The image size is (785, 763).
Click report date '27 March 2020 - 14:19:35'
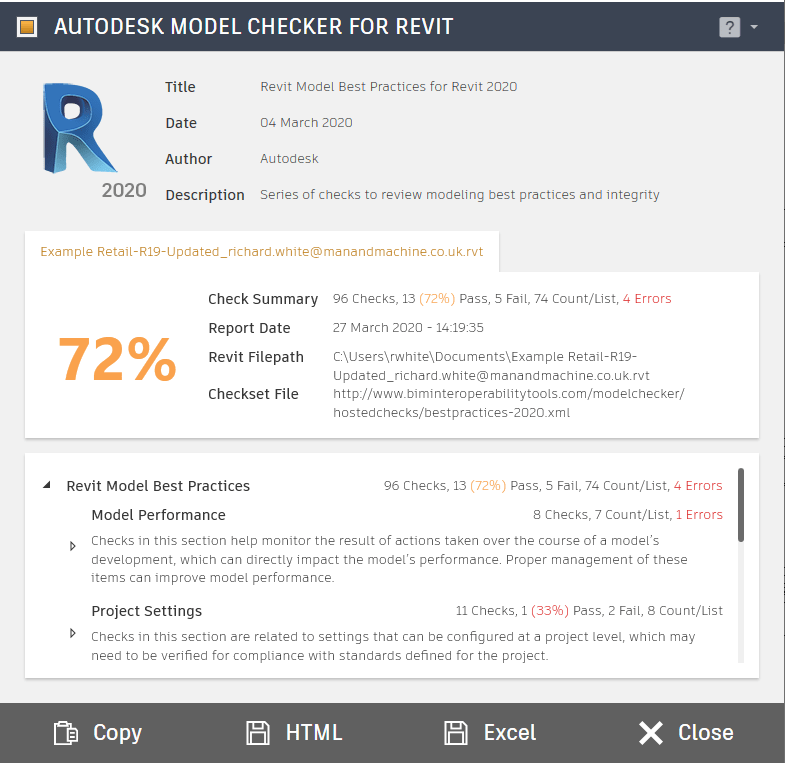click(408, 328)
